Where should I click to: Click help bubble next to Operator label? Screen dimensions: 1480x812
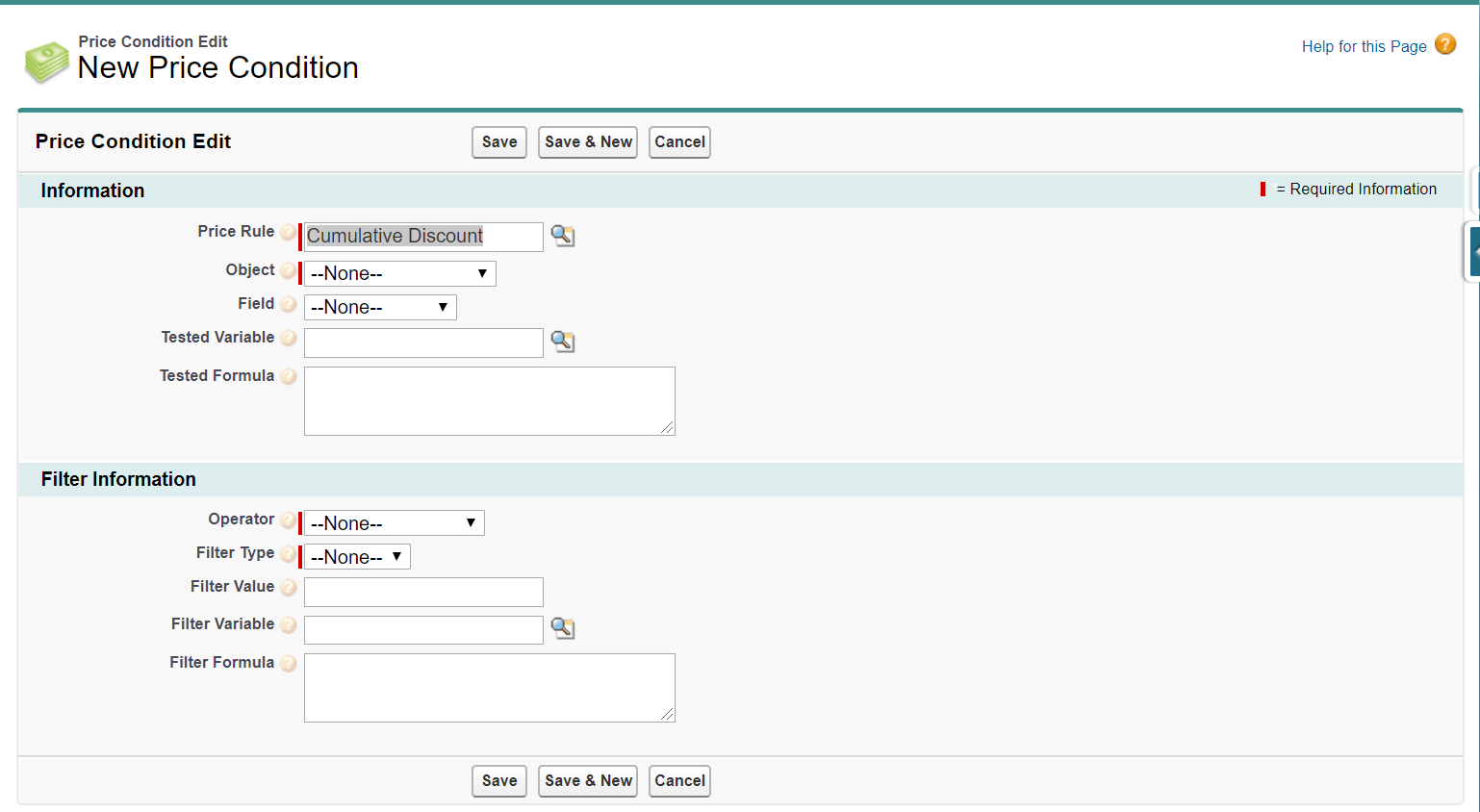click(288, 520)
